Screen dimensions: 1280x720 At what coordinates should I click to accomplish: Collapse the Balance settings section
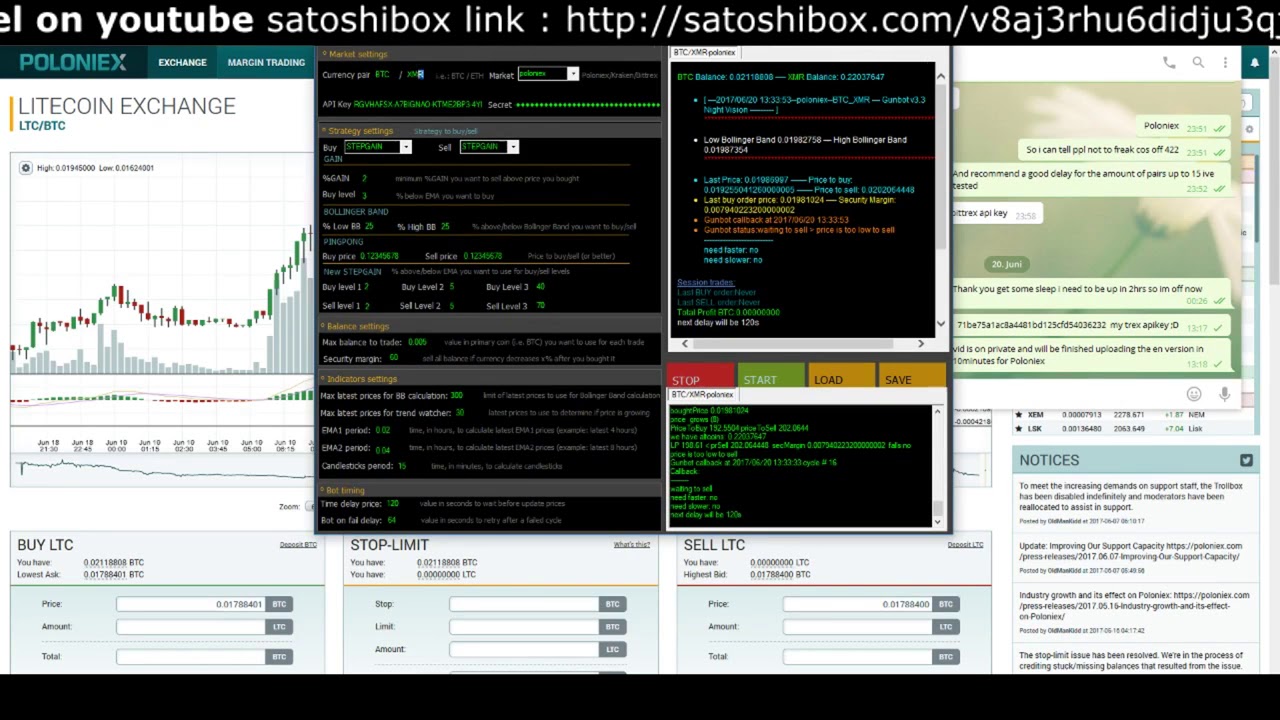[323, 326]
